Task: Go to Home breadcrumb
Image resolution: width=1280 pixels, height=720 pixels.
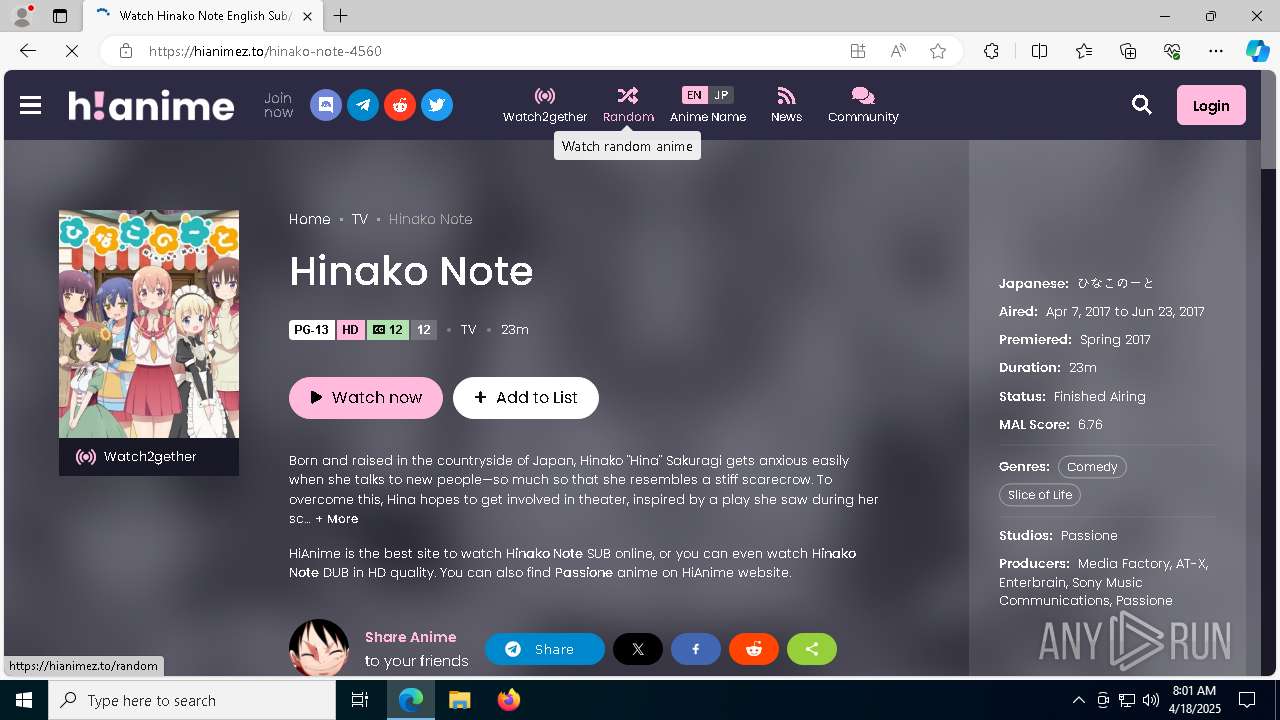Action: click(x=310, y=219)
